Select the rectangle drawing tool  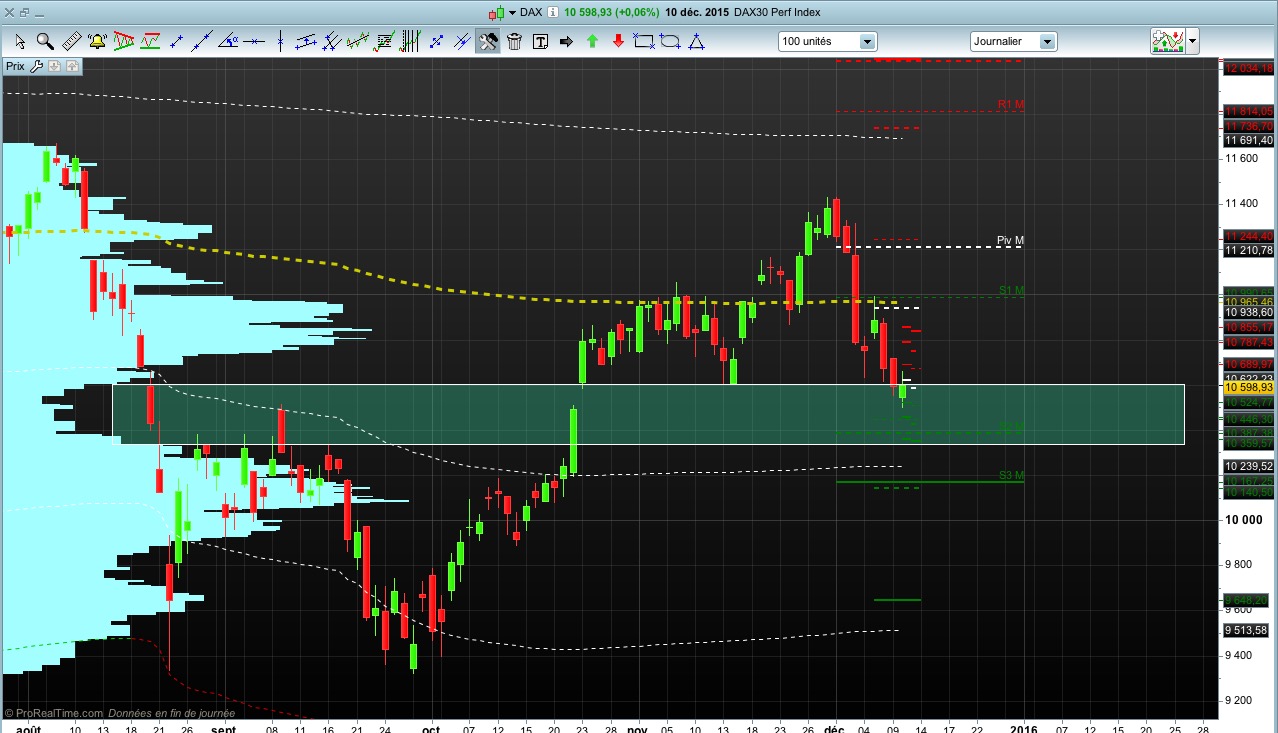pos(644,41)
